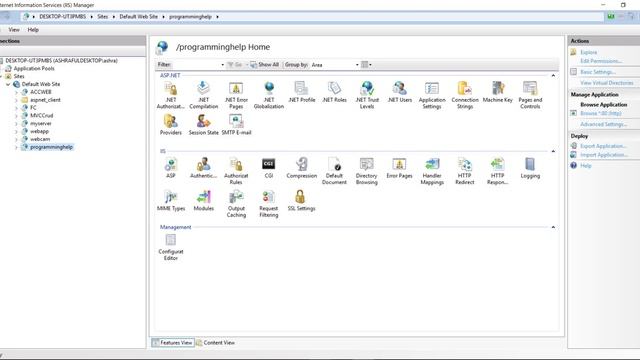Open Request Filtering feature
The height and width of the screenshot is (360, 640).
click(x=269, y=204)
